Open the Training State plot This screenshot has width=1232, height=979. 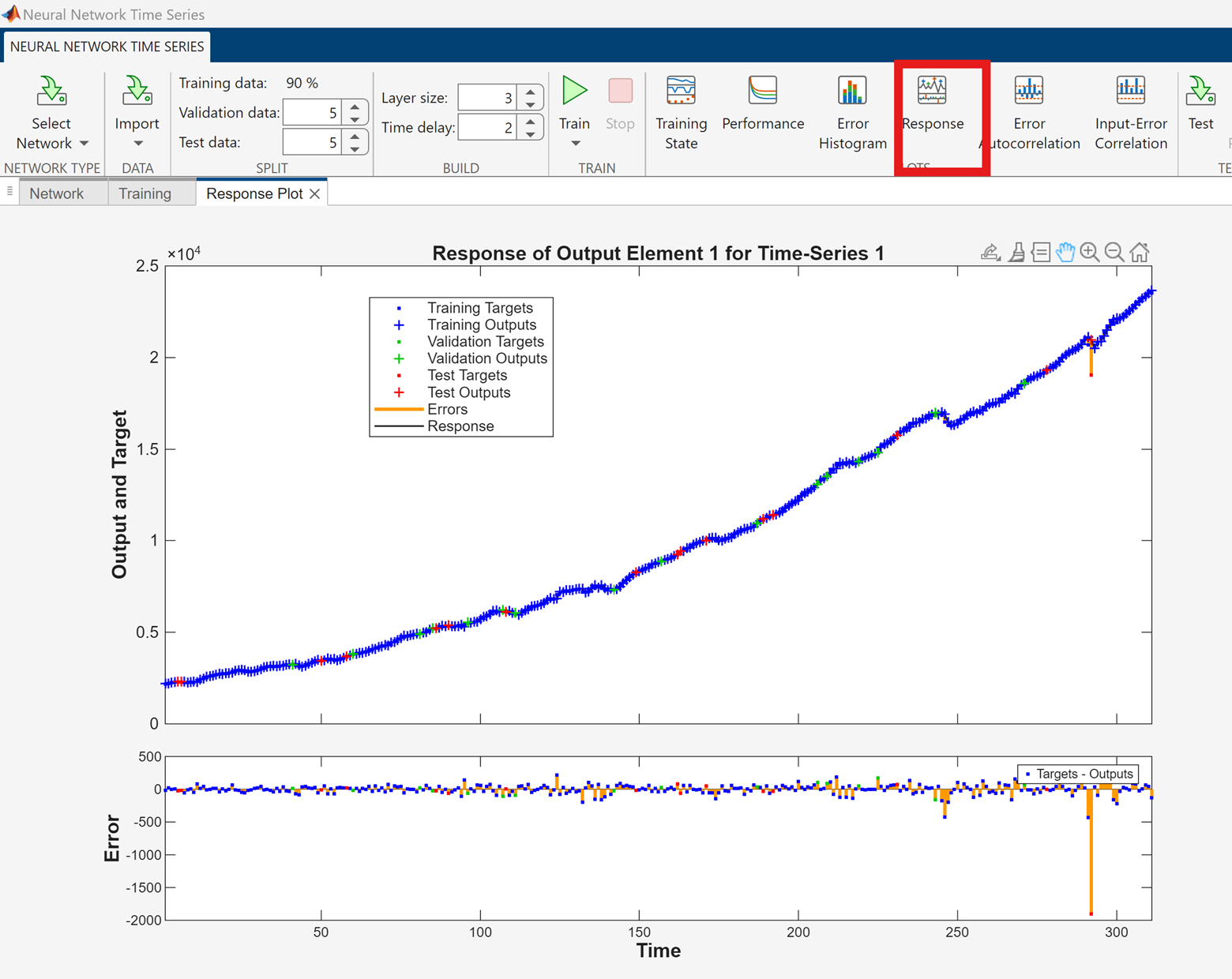[x=681, y=112]
